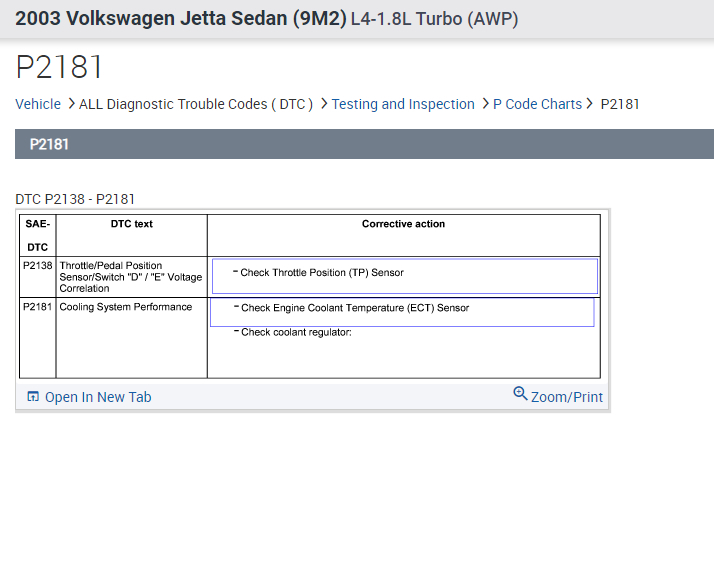The width and height of the screenshot is (714, 575).
Task: Go to P Code Charts breadcrumb
Action: (537, 104)
